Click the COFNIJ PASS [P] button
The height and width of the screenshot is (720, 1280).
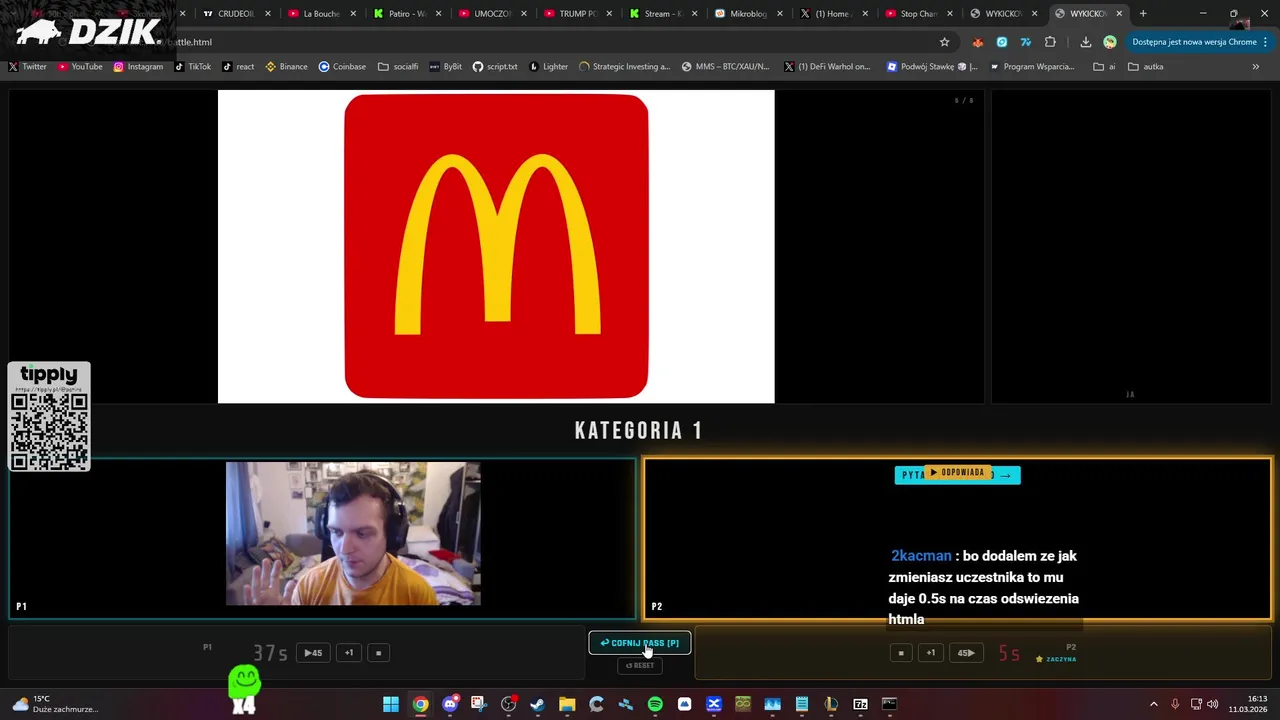coord(639,643)
